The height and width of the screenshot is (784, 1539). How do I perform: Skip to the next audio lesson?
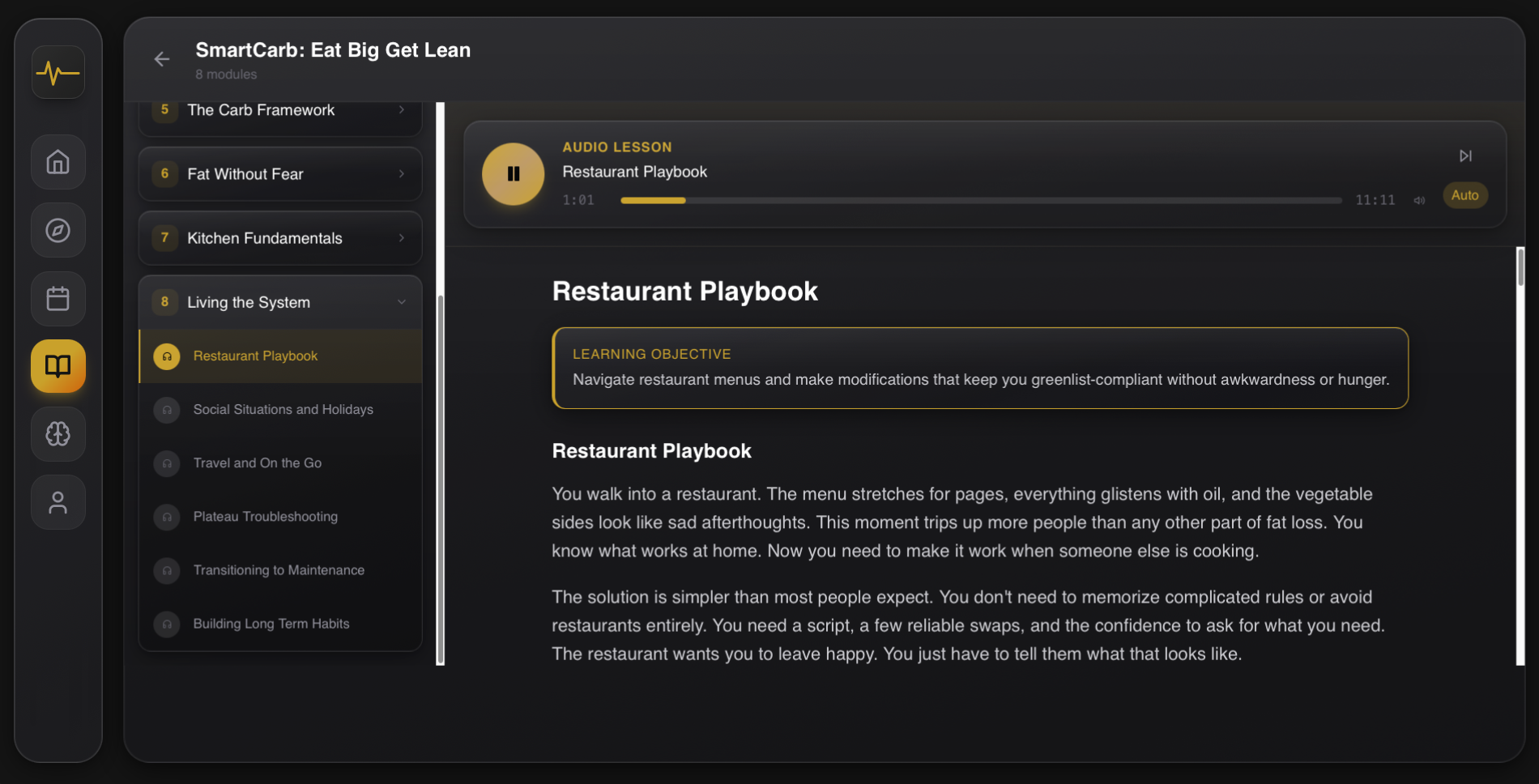click(x=1466, y=156)
